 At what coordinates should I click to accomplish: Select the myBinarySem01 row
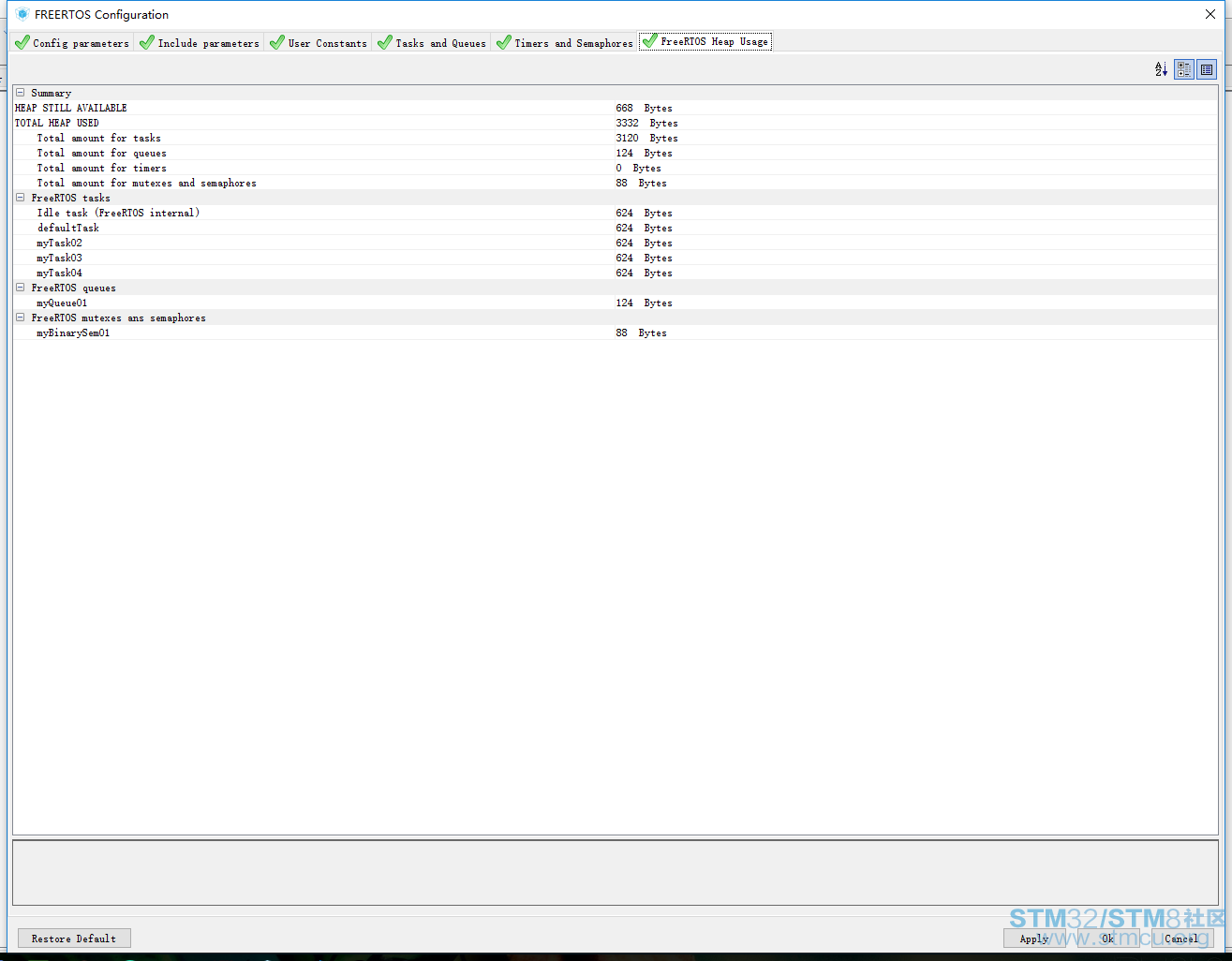point(615,333)
